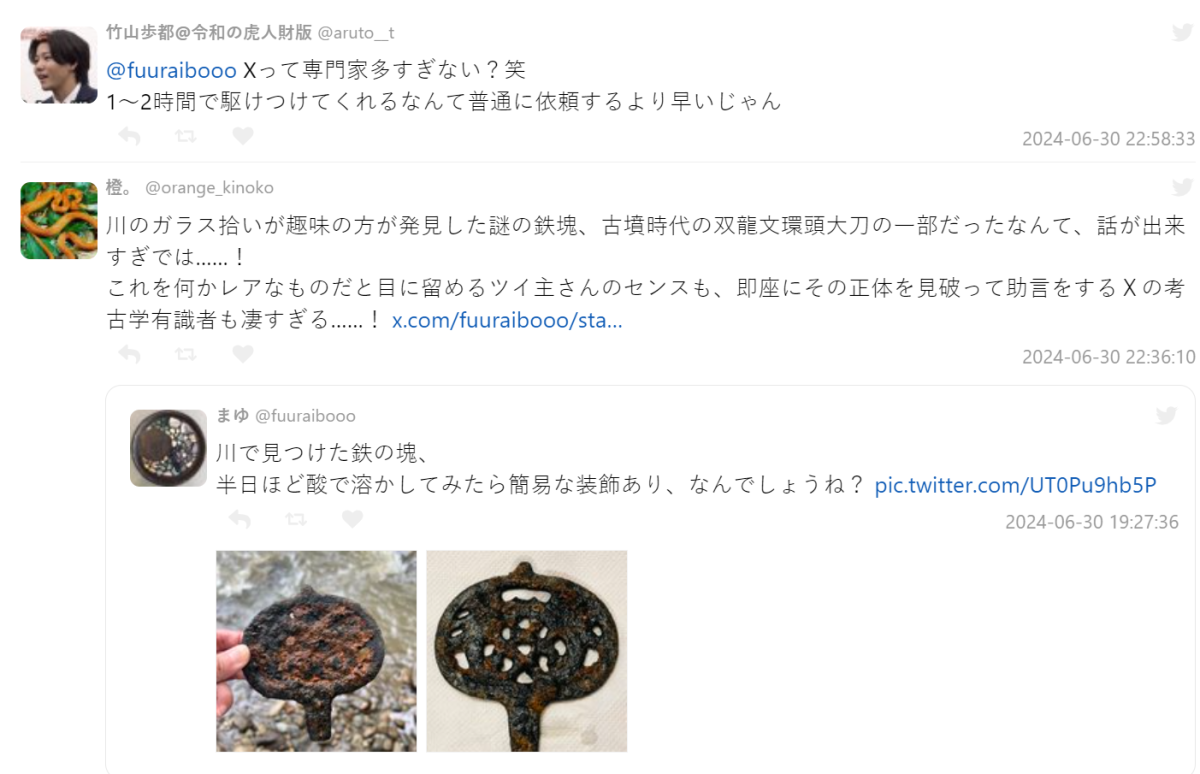The image size is (1200, 774).
Task: View the rusty iron lump photo held in hand
Action: click(x=316, y=651)
